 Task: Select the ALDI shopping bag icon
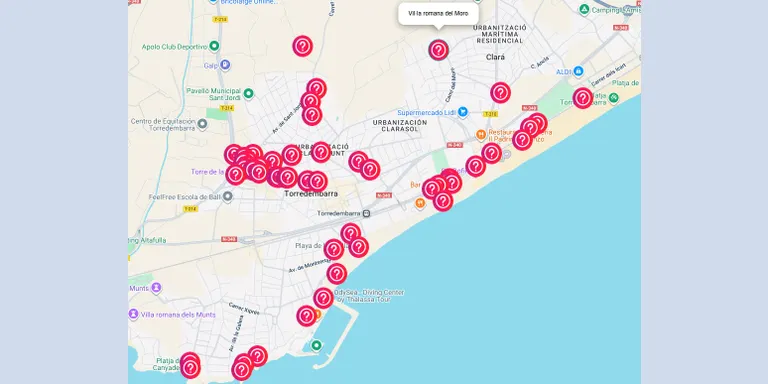[x=578, y=72]
